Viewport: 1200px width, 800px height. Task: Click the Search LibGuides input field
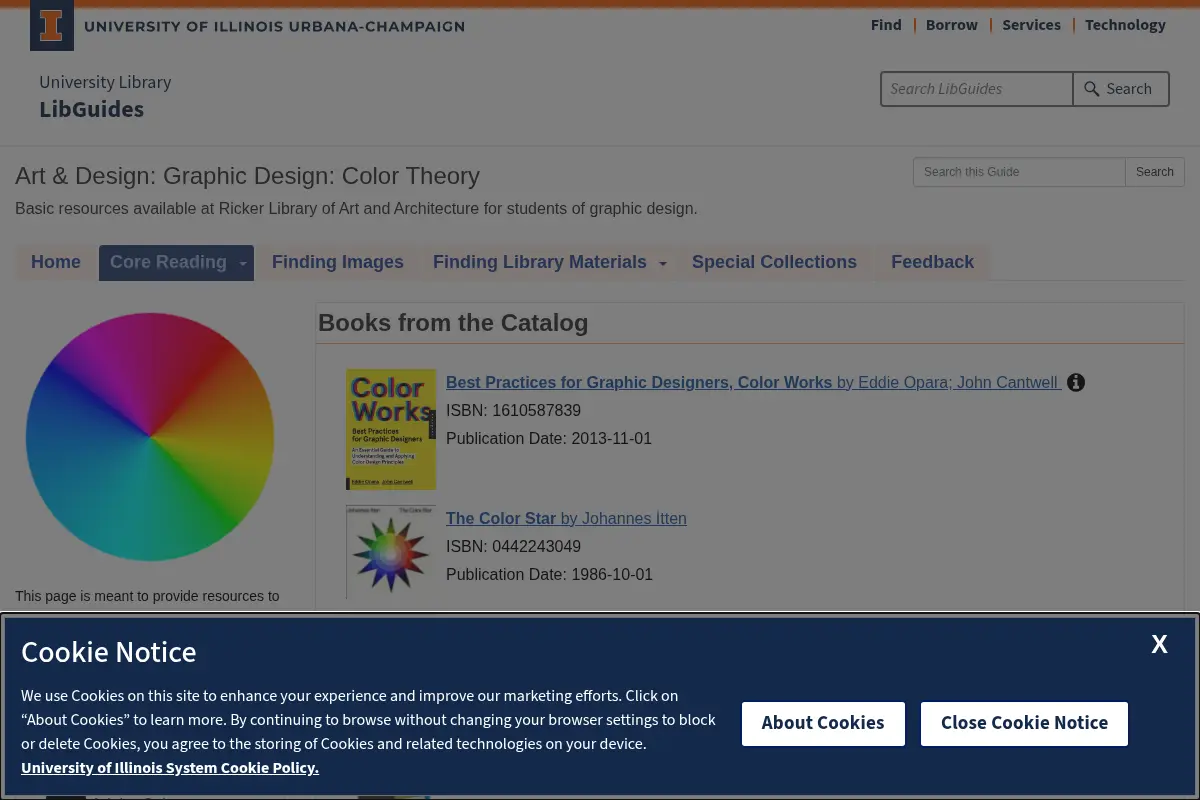(977, 89)
